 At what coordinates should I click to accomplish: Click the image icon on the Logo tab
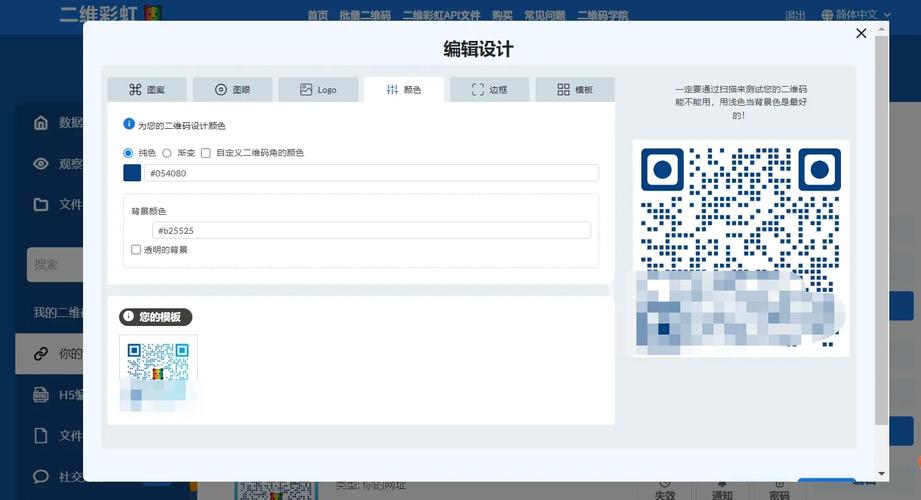(306, 89)
